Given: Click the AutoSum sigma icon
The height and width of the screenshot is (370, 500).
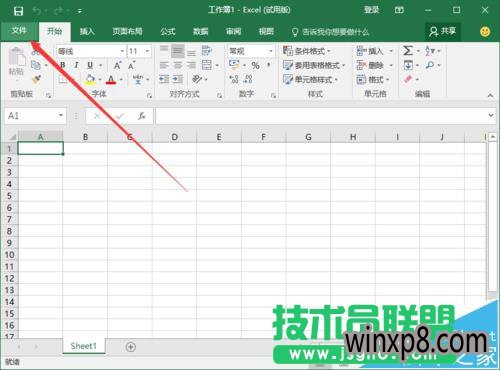Looking at the screenshot, I should (408, 51).
